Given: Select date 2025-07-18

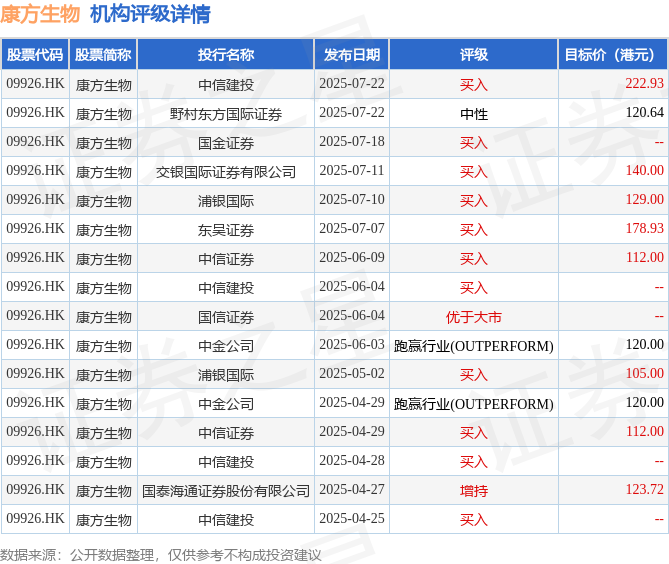Looking at the screenshot, I should click(x=352, y=142).
